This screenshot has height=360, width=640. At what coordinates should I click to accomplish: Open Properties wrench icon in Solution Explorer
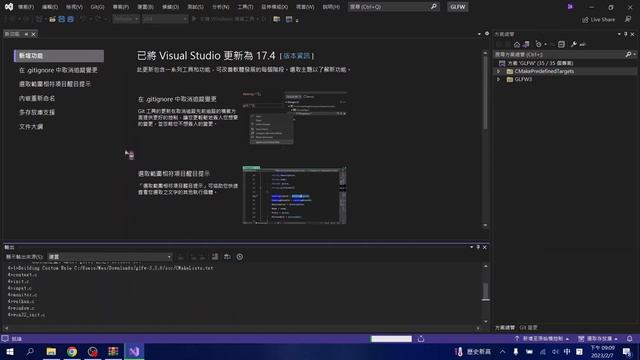573,44
